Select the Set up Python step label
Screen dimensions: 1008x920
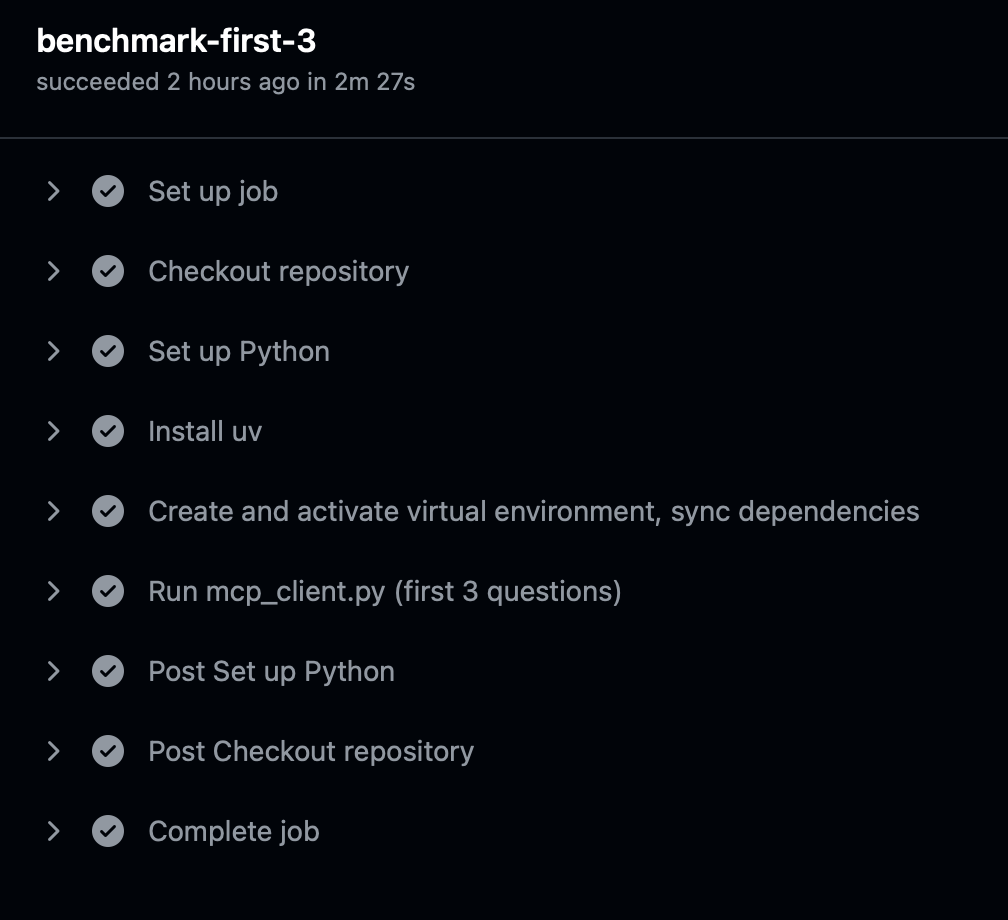click(x=238, y=351)
